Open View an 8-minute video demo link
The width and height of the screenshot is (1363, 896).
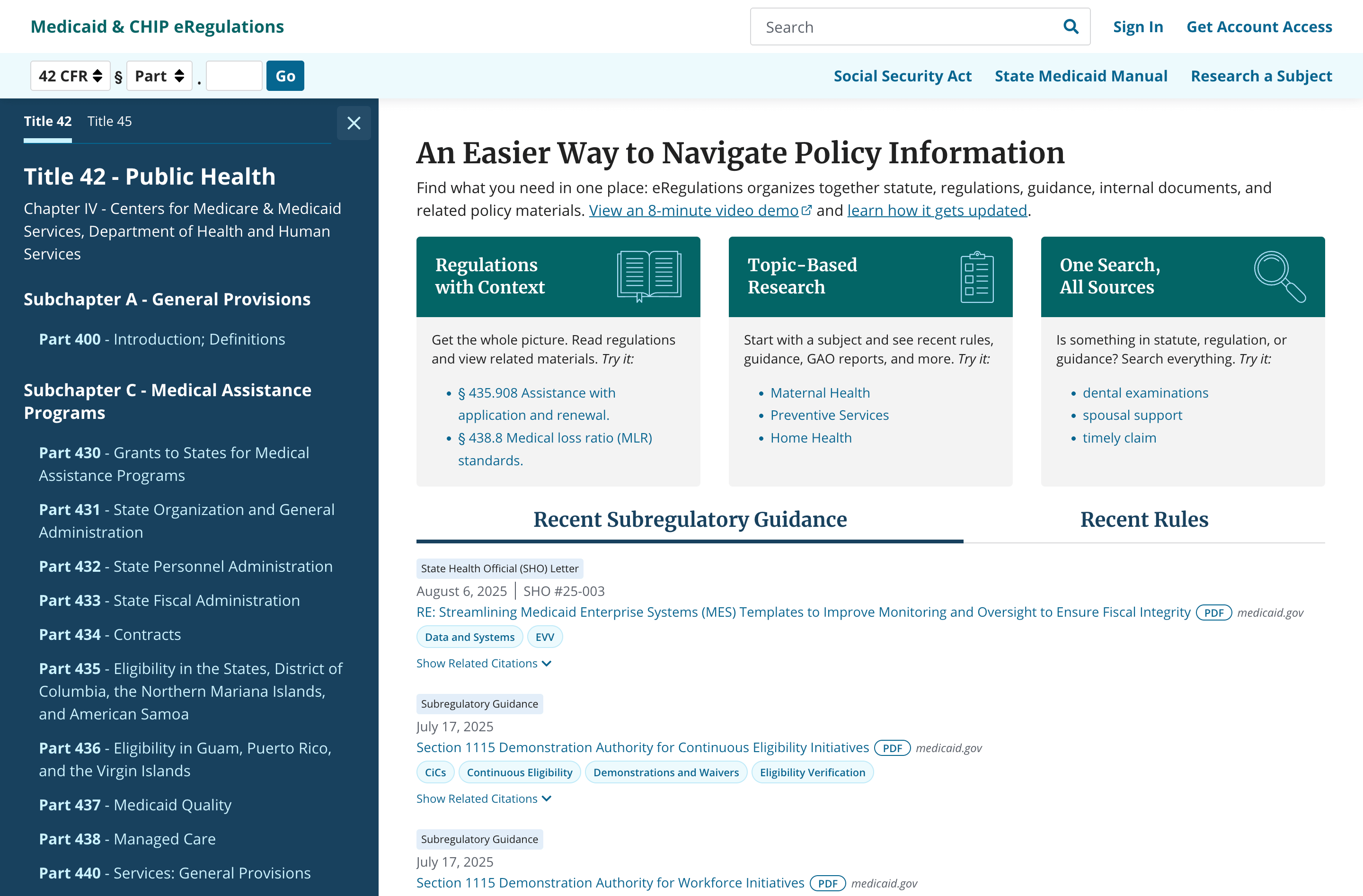693,210
